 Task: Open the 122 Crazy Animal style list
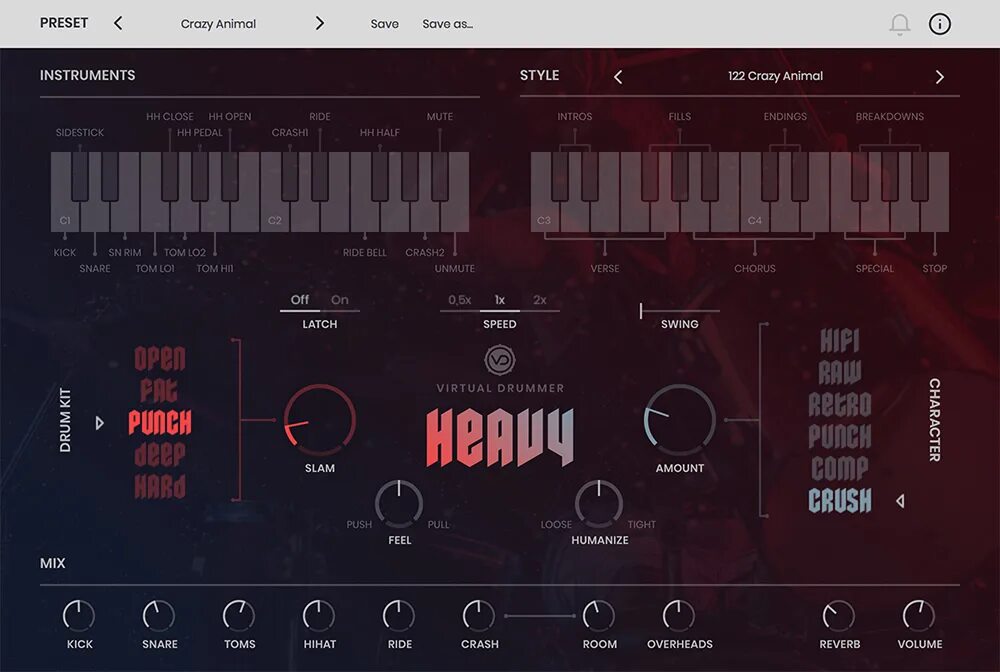point(776,76)
